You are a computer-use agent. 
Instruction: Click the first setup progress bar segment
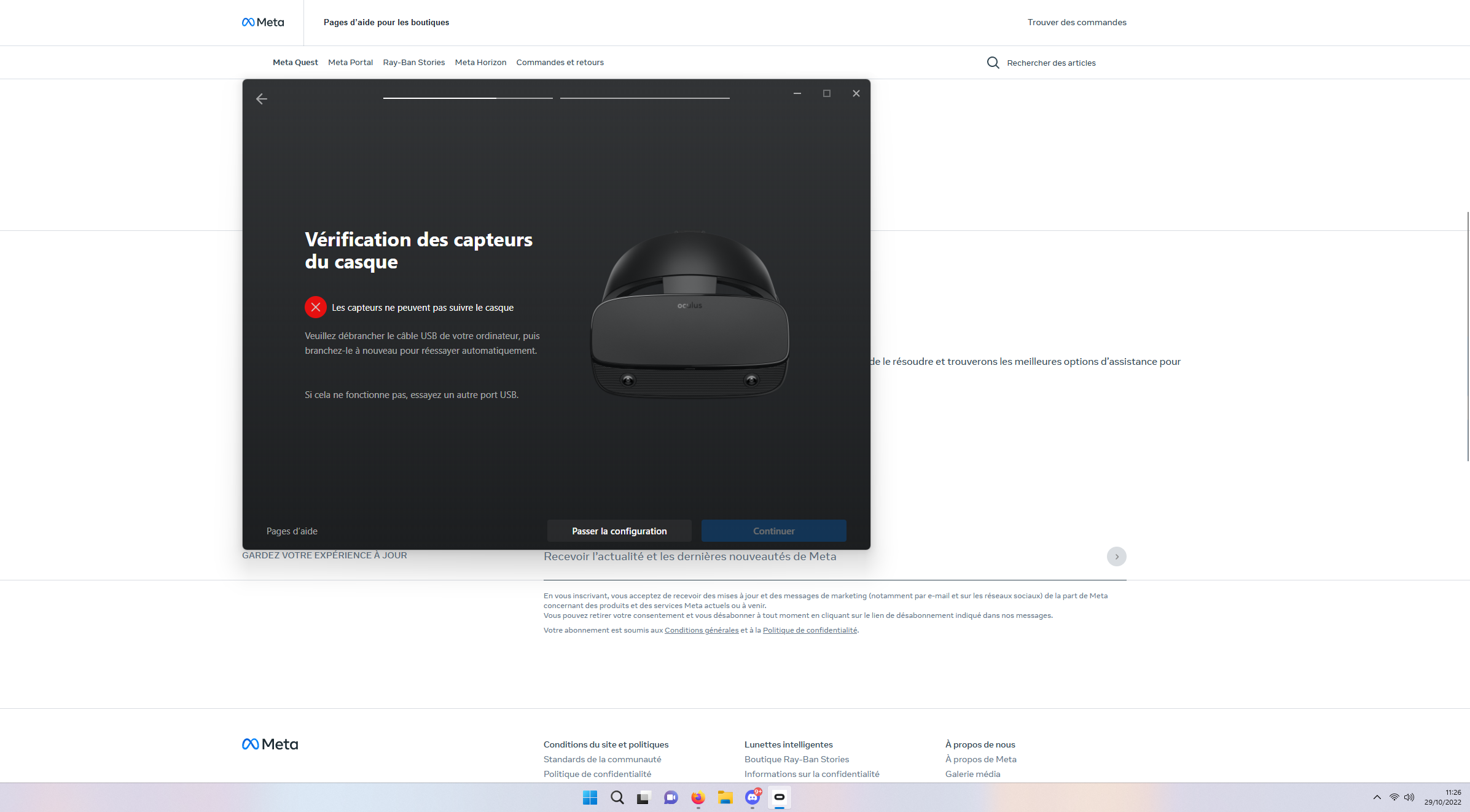468,98
